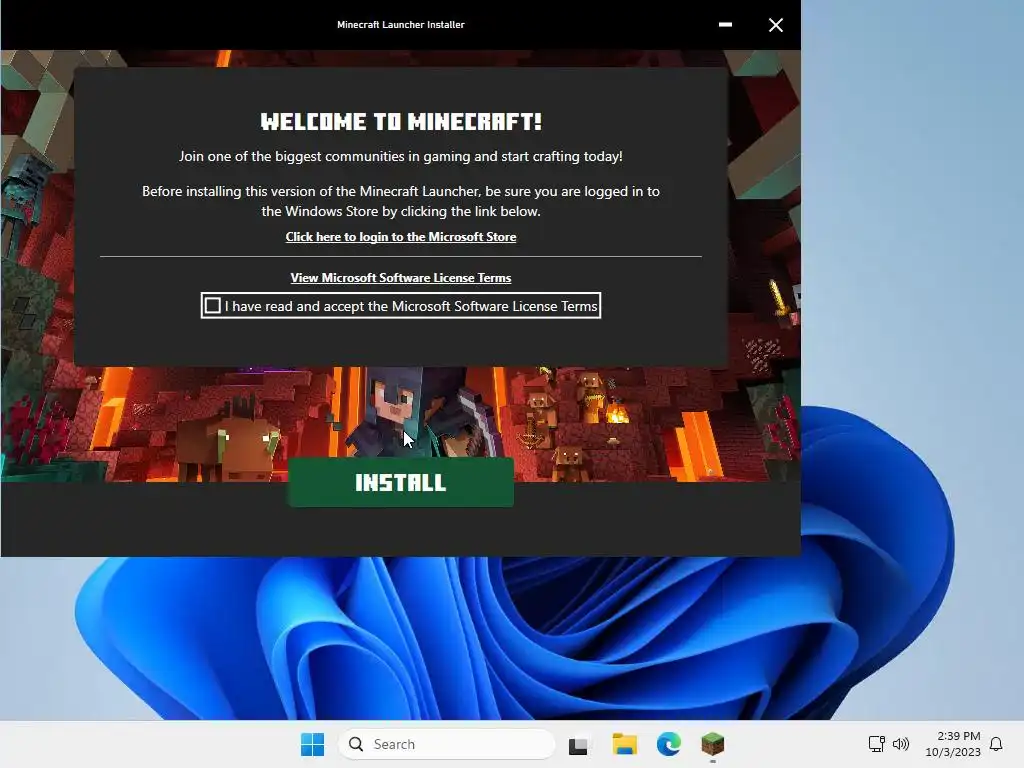Click the "I have read and accept" label text
This screenshot has width=1024, height=768.
pos(411,306)
